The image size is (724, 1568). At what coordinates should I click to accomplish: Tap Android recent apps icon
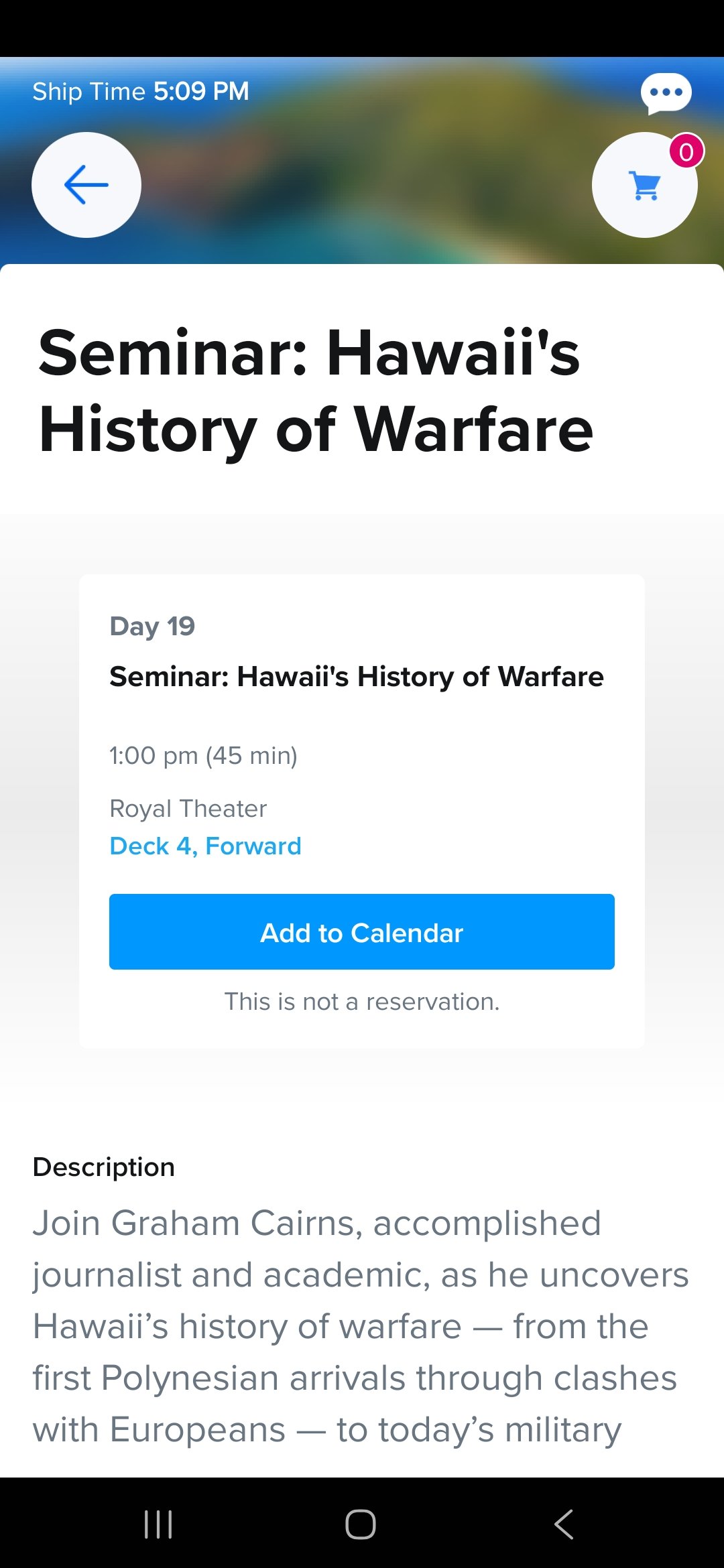click(159, 1524)
